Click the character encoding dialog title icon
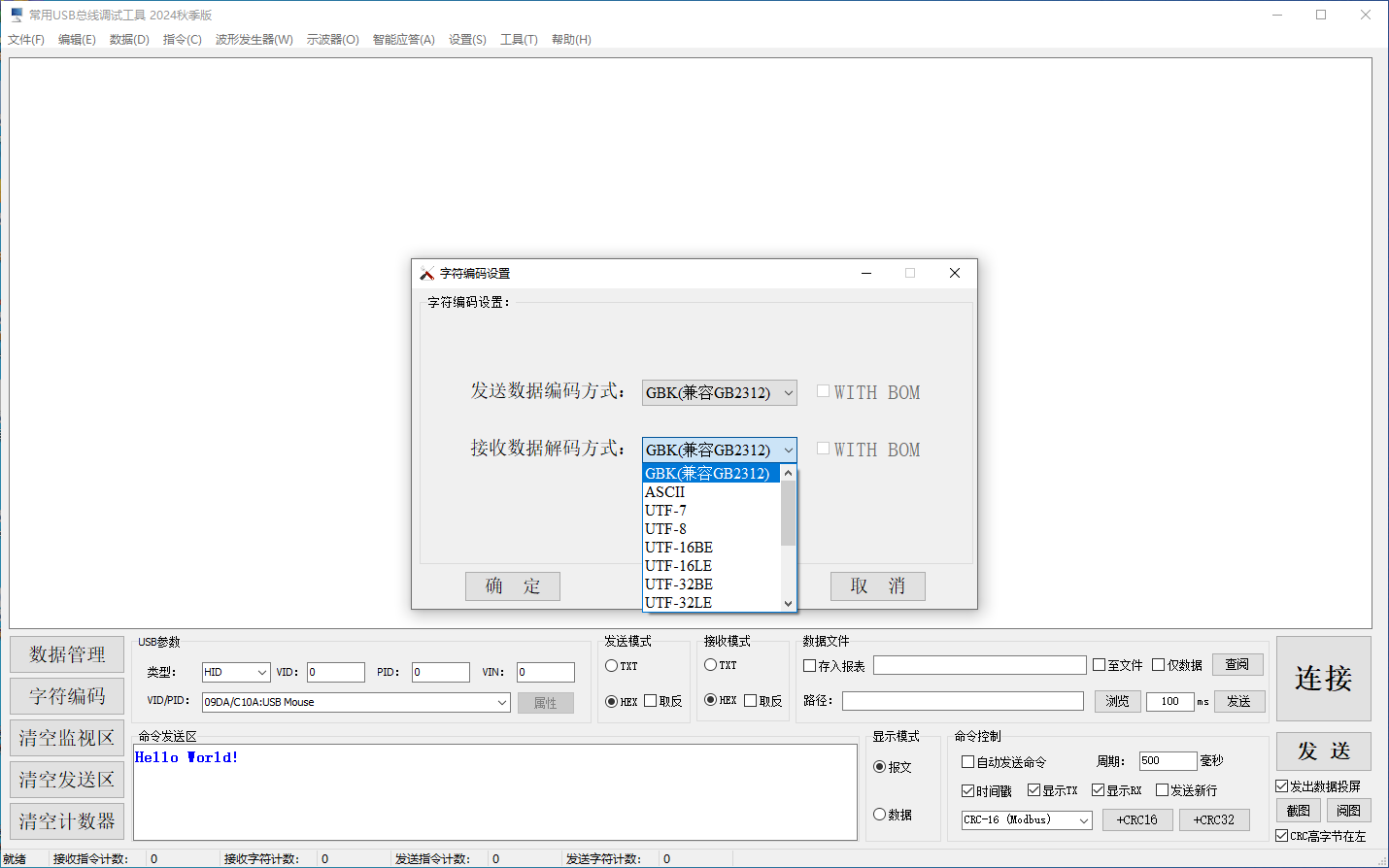Screen dimensions: 1389x868 pyautogui.click(x=426, y=274)
